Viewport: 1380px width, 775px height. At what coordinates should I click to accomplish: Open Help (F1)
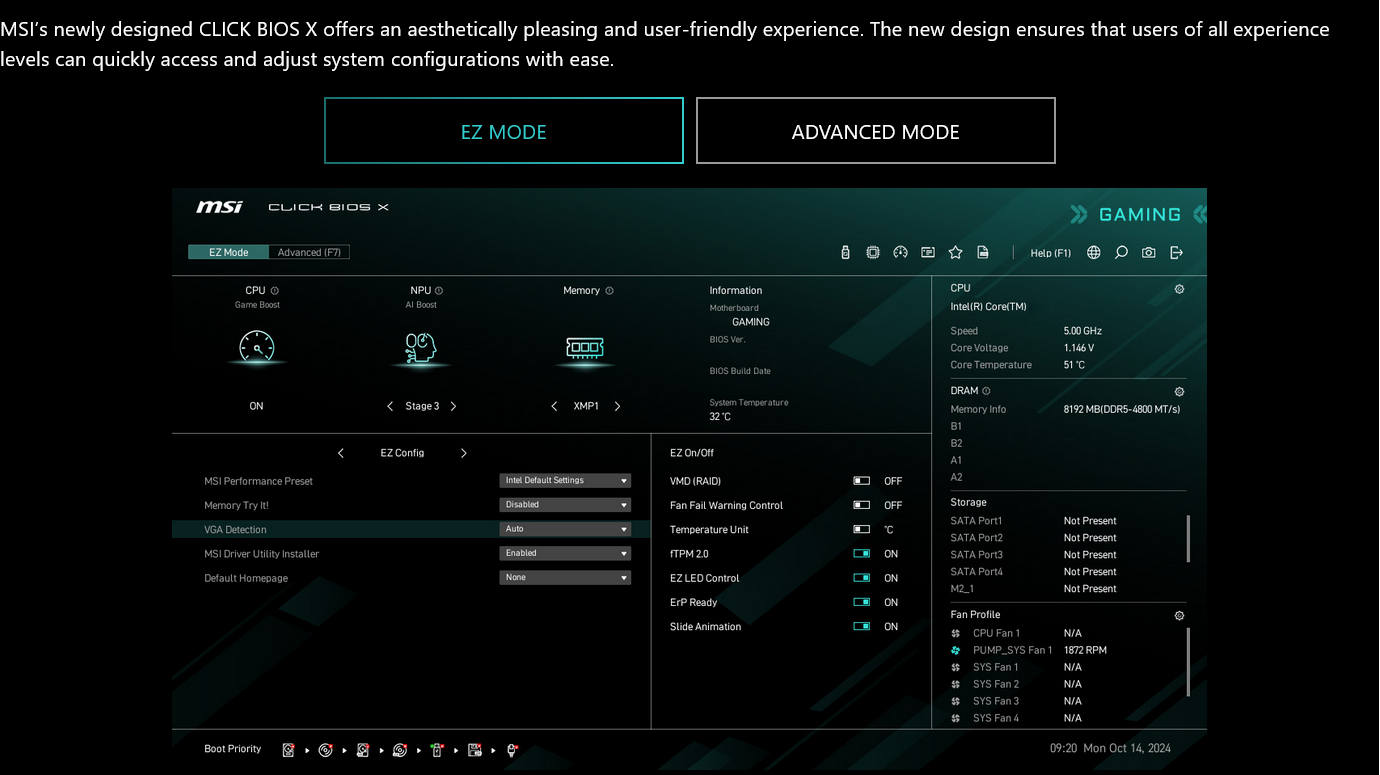[1050, 253]
